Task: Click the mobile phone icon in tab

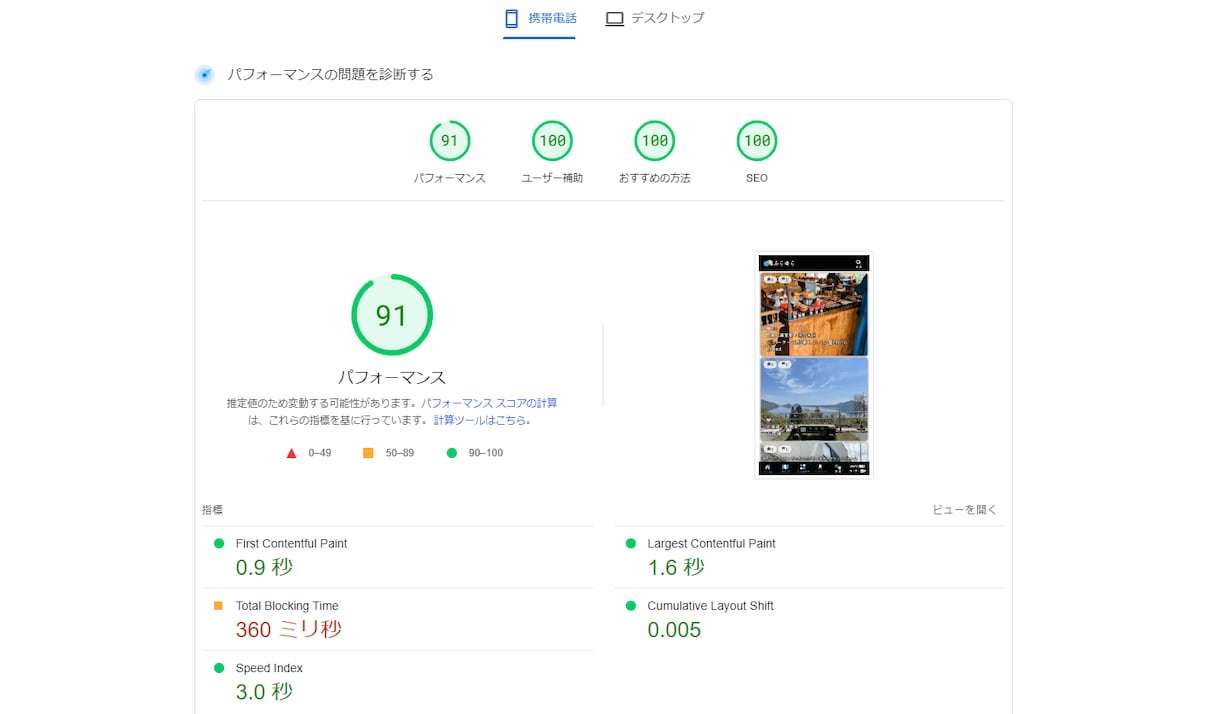Action: point(512,18)
